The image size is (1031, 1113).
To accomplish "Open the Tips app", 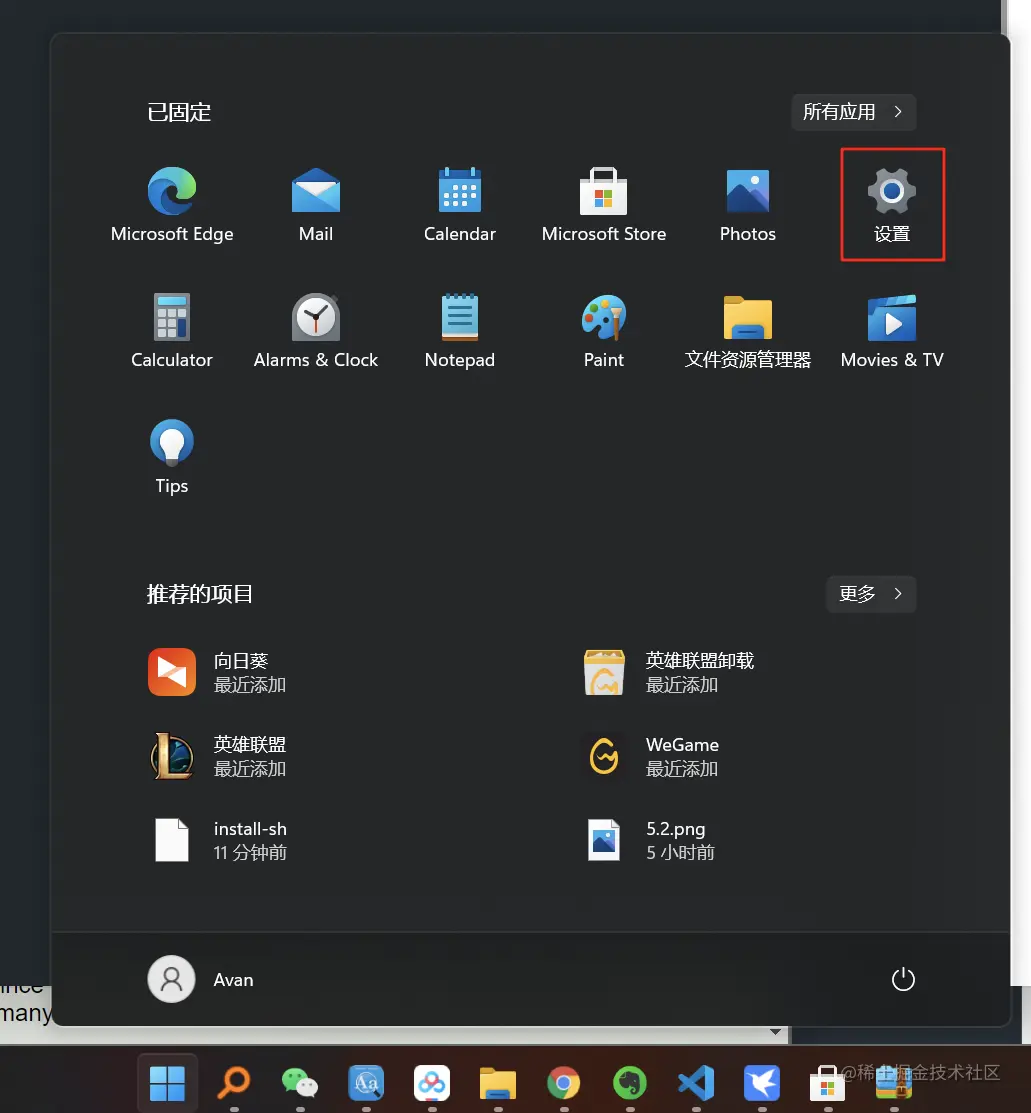I will 172,456.
